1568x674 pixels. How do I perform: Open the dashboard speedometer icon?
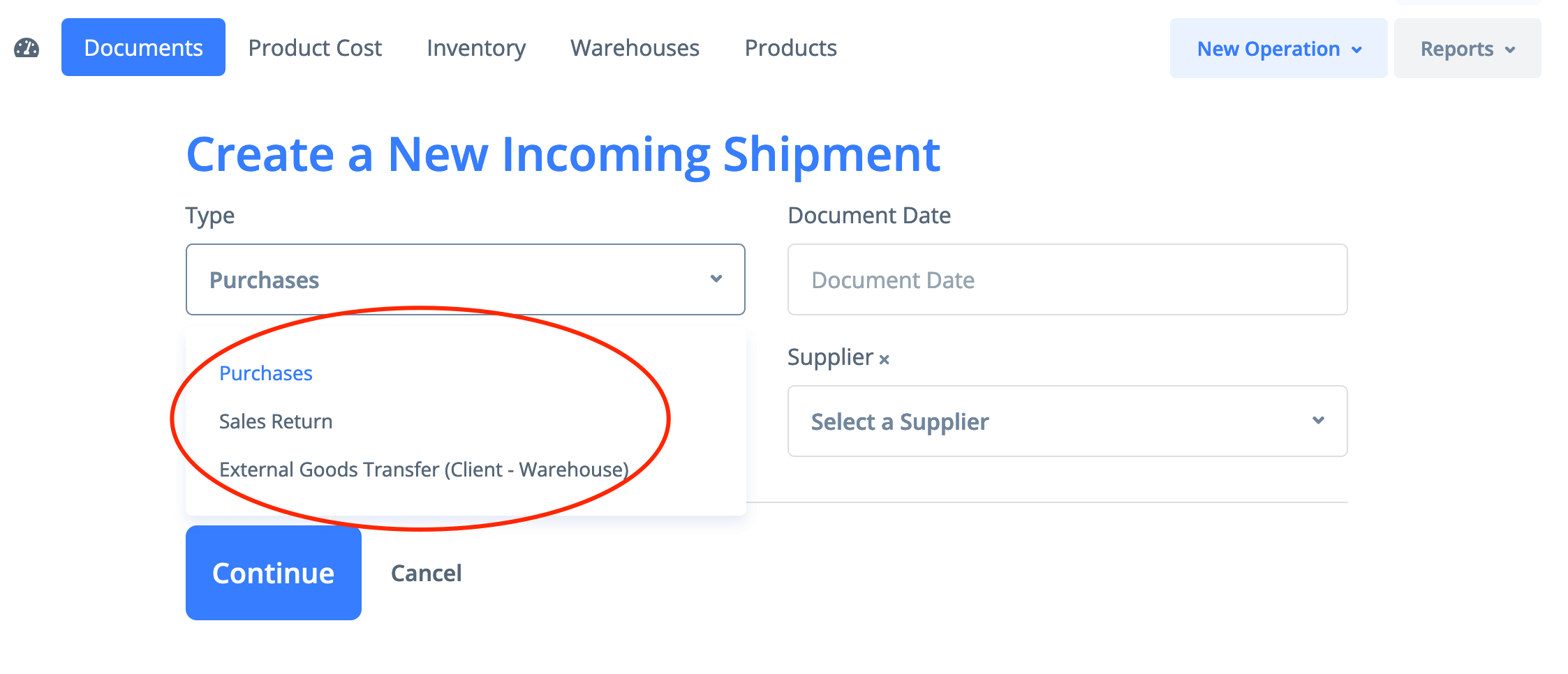tap(27, 48)
